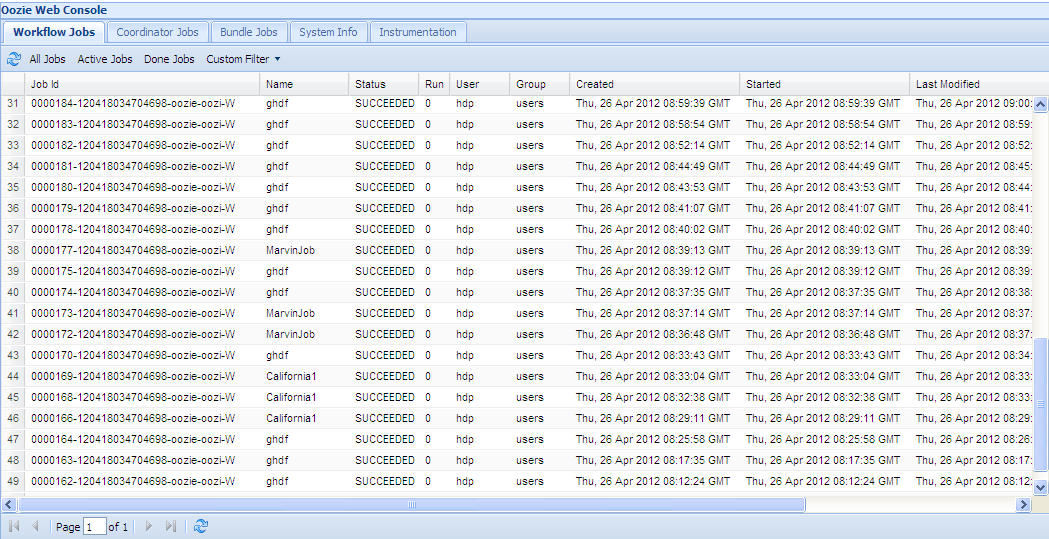The width and height of the screenshot is (1049, 539).
Task: Select job 0000177-120418034704698-oozie-oozi-W
Action: 133,250
